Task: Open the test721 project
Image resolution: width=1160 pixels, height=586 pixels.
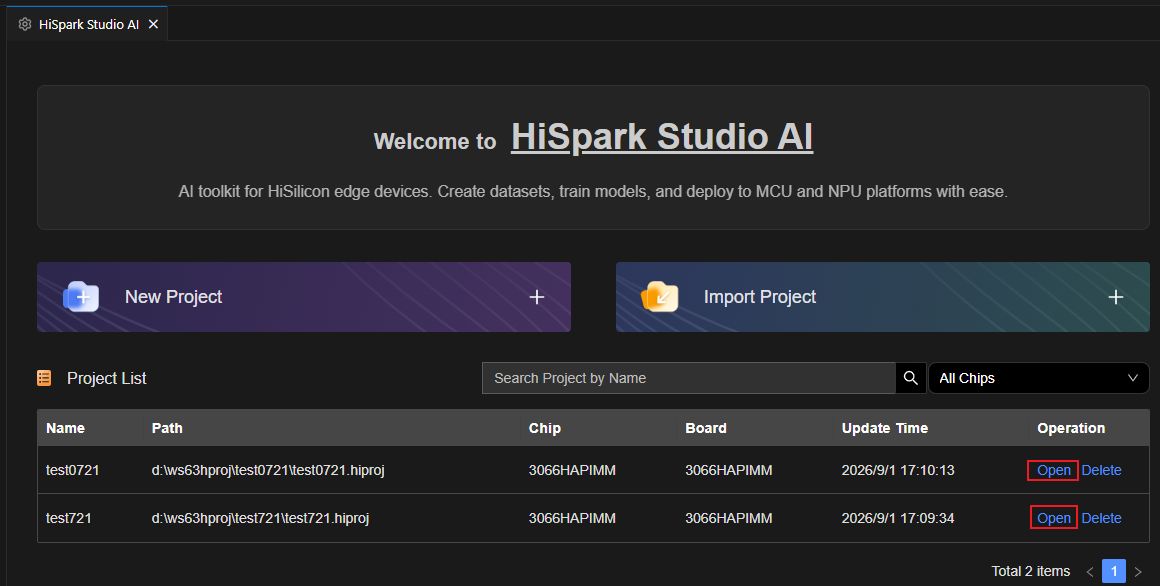Action: [1053, 519]
